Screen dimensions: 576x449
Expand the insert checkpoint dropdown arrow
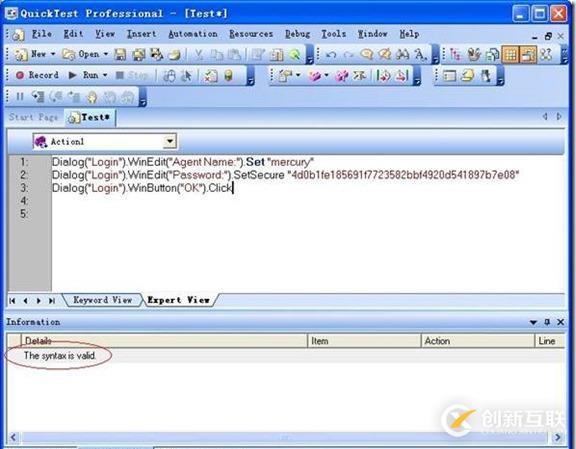(x=298, y=75)
